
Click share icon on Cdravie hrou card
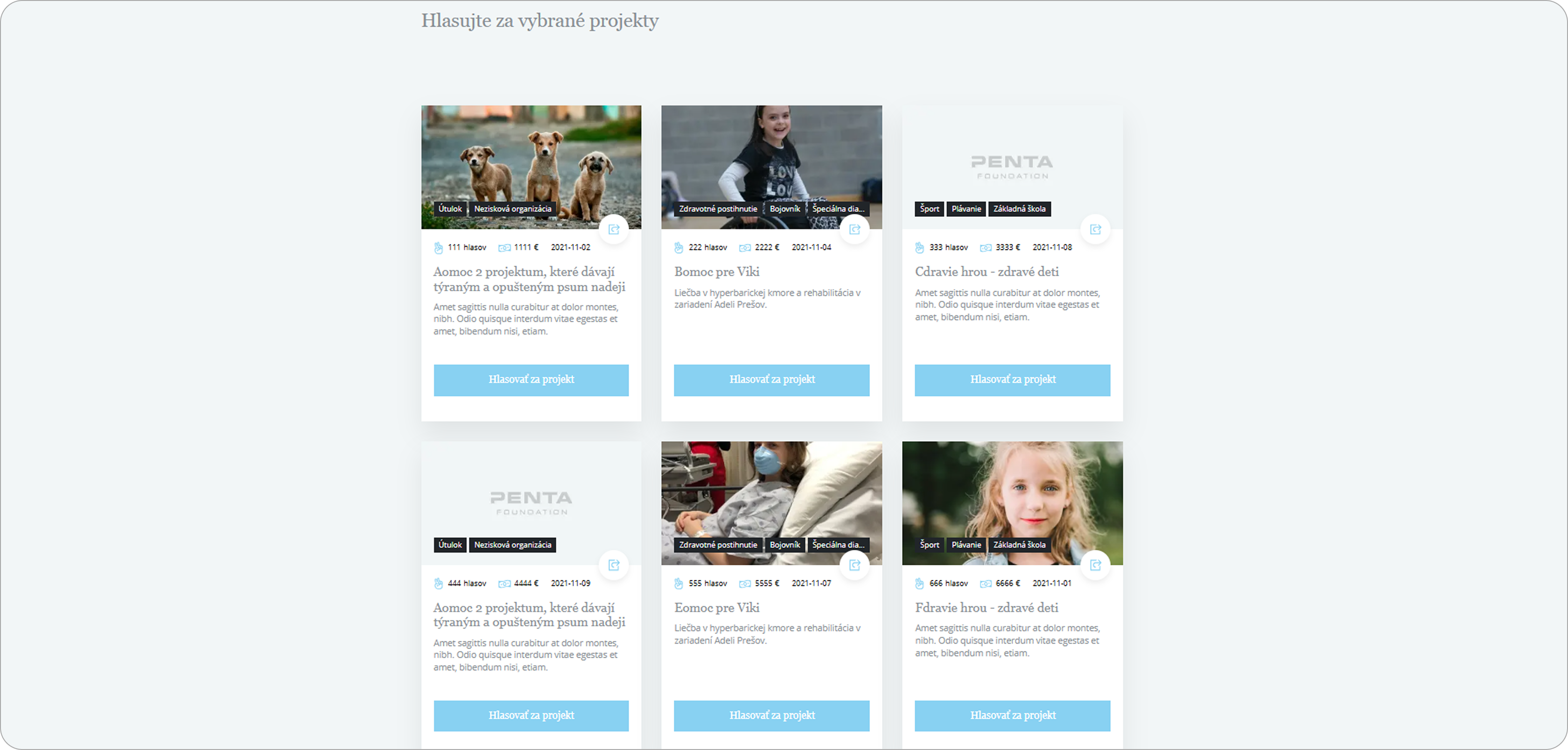click(1095, 229)
